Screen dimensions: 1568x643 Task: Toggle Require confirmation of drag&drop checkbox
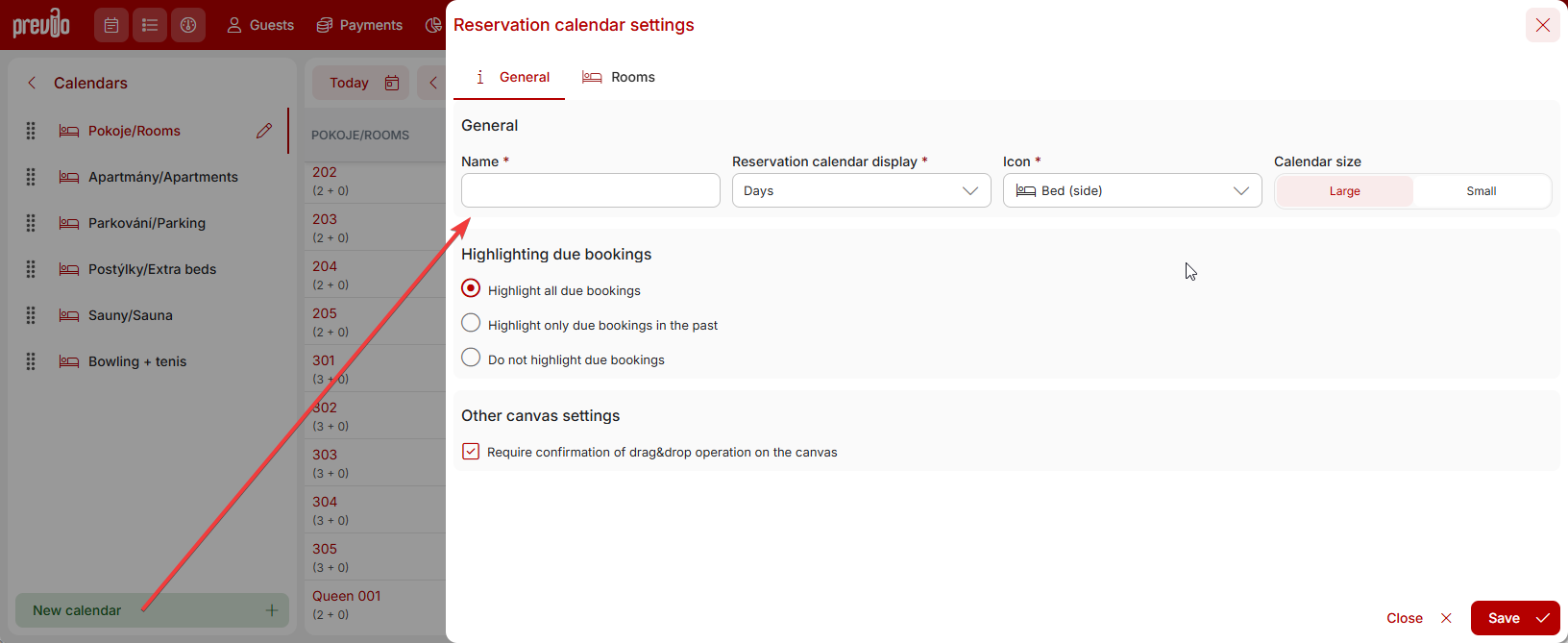pyautogui.click(x=471, y=452)
